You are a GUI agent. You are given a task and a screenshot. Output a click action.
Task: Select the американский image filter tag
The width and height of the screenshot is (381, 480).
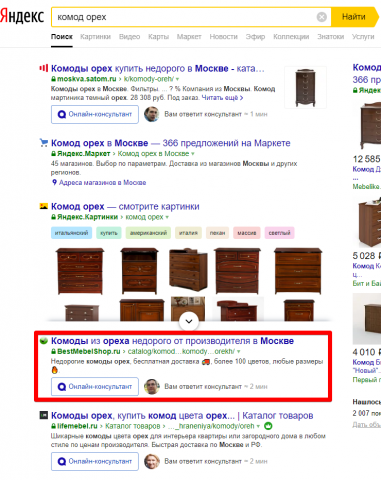148,233
